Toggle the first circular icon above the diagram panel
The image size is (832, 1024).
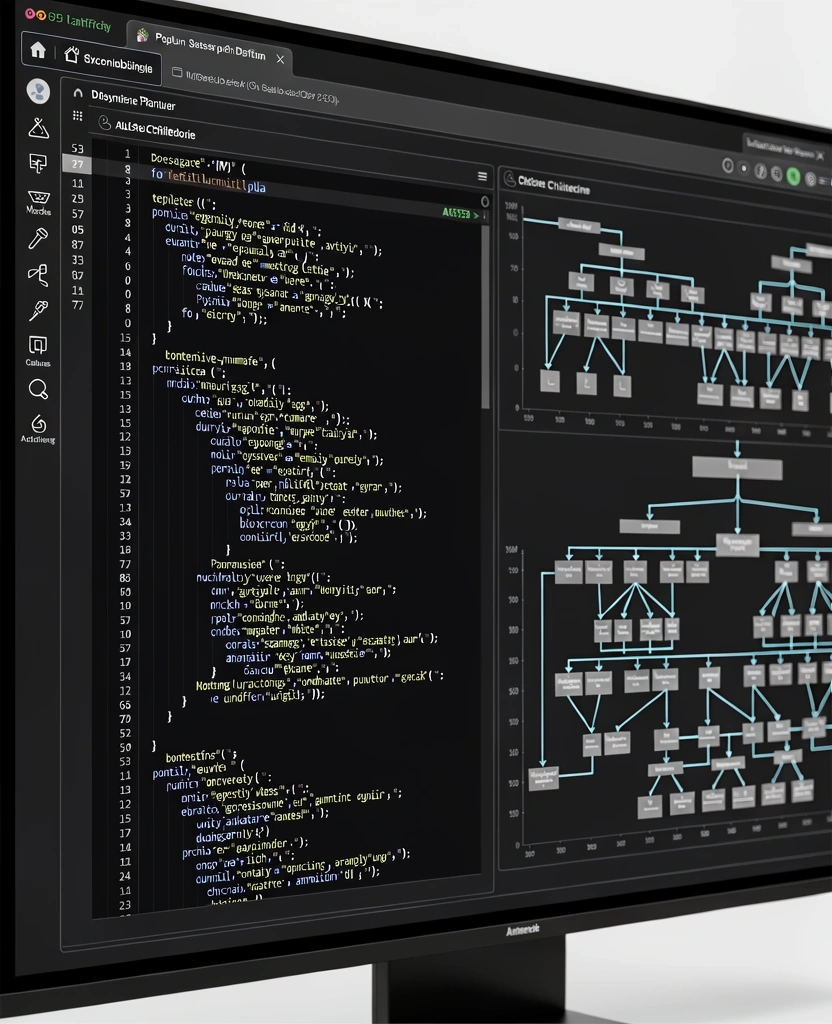click(727, 165)
